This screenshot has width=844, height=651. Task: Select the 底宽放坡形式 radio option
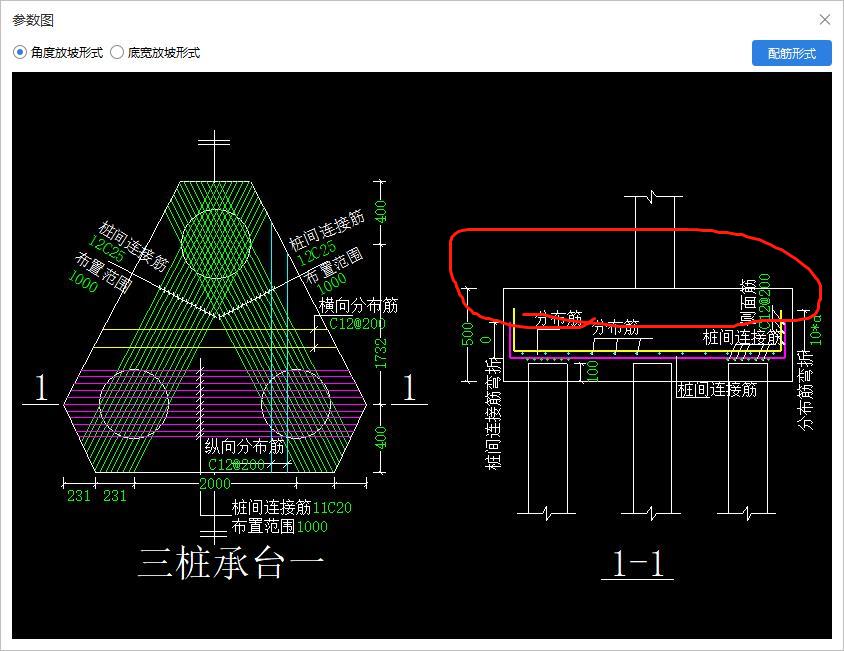(155, 53)
